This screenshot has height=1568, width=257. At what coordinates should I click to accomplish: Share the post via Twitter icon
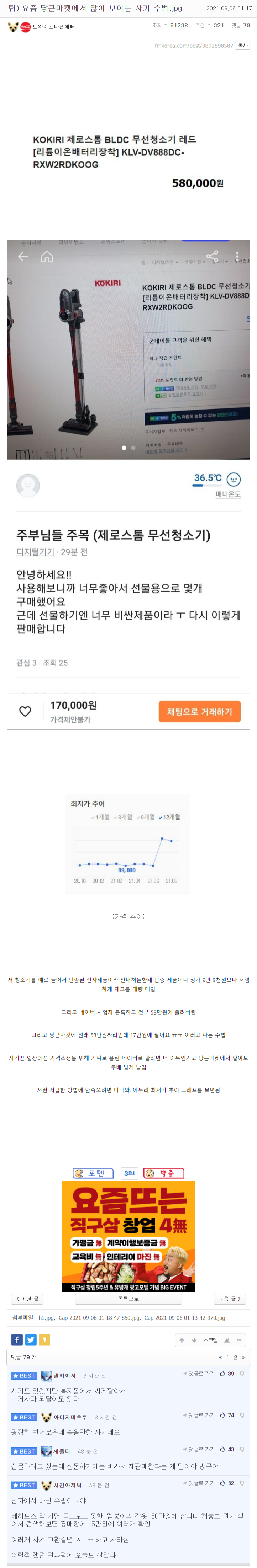[31, 1340]
